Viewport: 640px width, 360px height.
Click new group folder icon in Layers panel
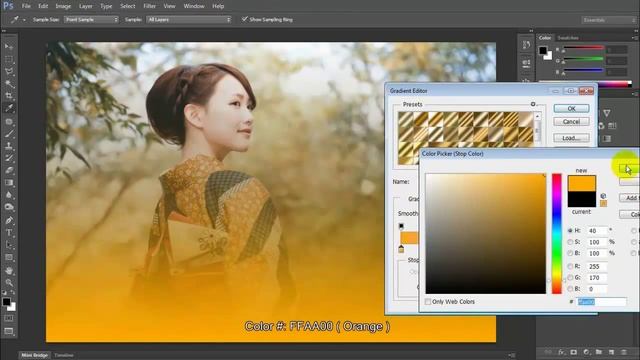point(598,352)
